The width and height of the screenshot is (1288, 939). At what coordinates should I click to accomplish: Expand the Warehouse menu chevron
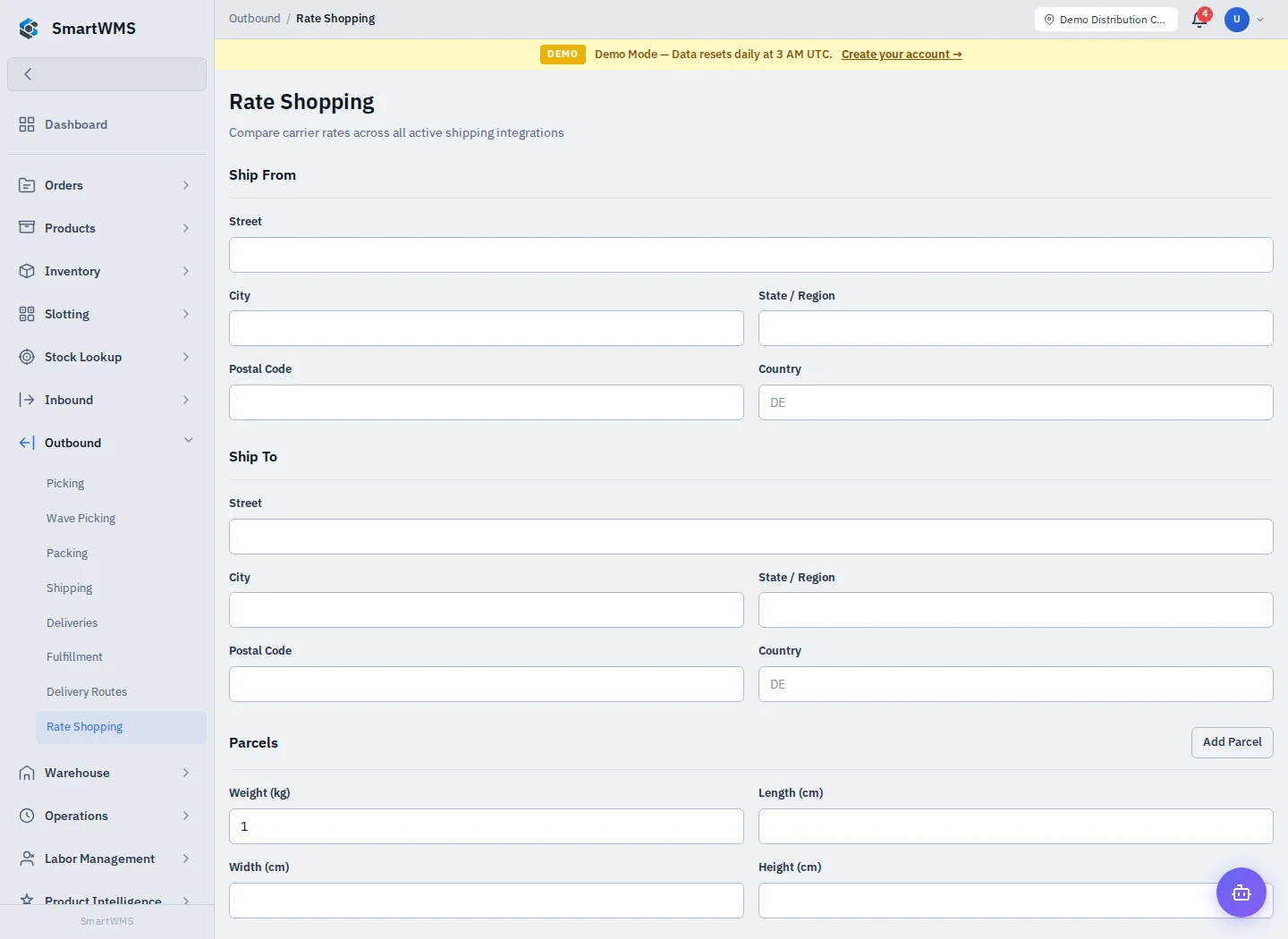tap(186, 773)
